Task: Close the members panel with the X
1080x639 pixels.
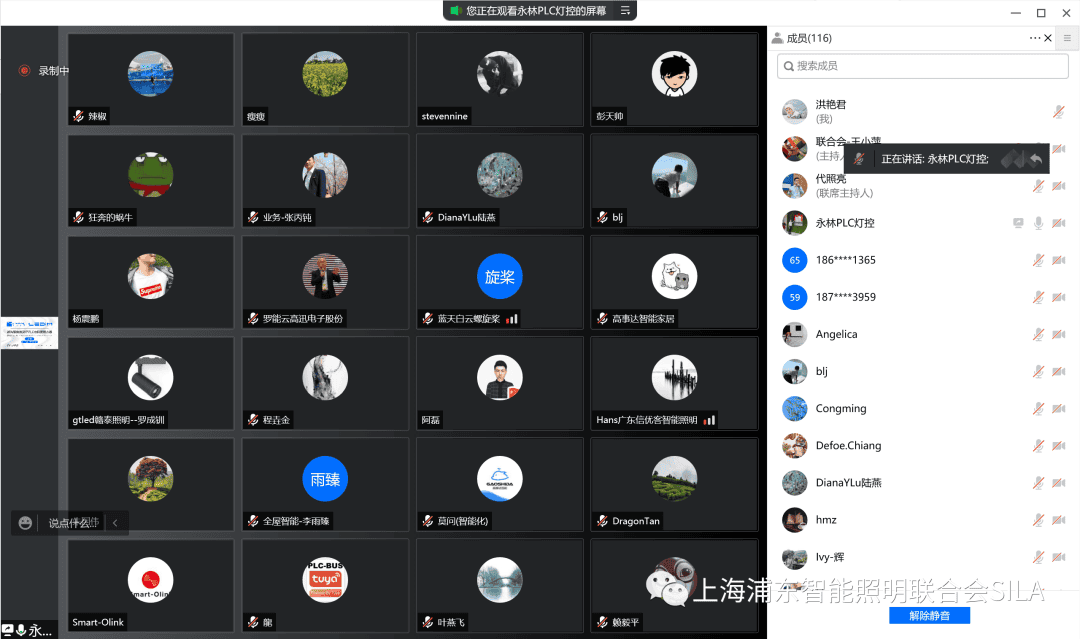Action: pos(1048,38)
